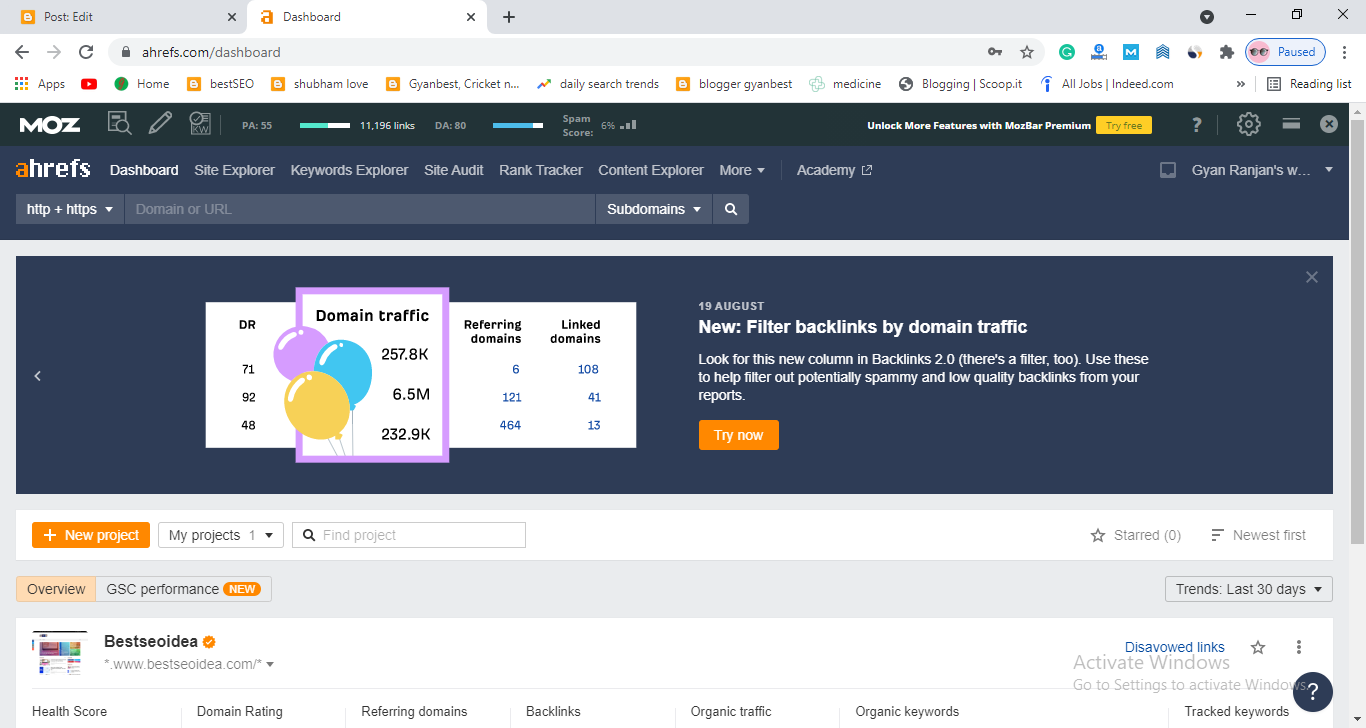The height and width of the screenshot is (728, 1366).
Task: Show more bookmarks chevron
Action: click(1241, 84)
